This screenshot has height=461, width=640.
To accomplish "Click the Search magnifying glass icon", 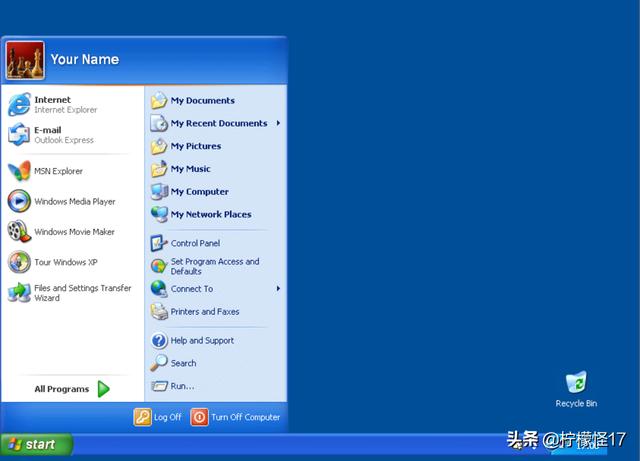I will [159, 363].
